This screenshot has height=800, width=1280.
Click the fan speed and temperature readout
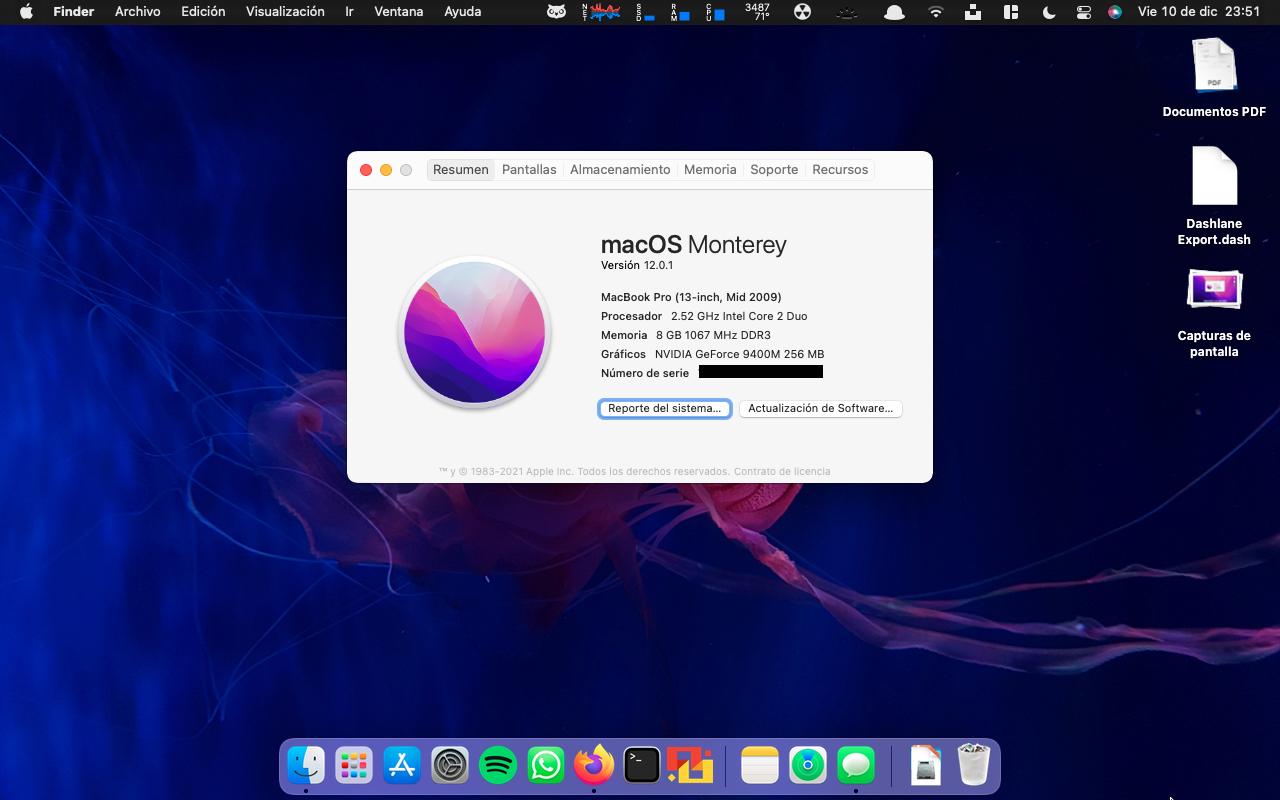click(x=758, y=12)
